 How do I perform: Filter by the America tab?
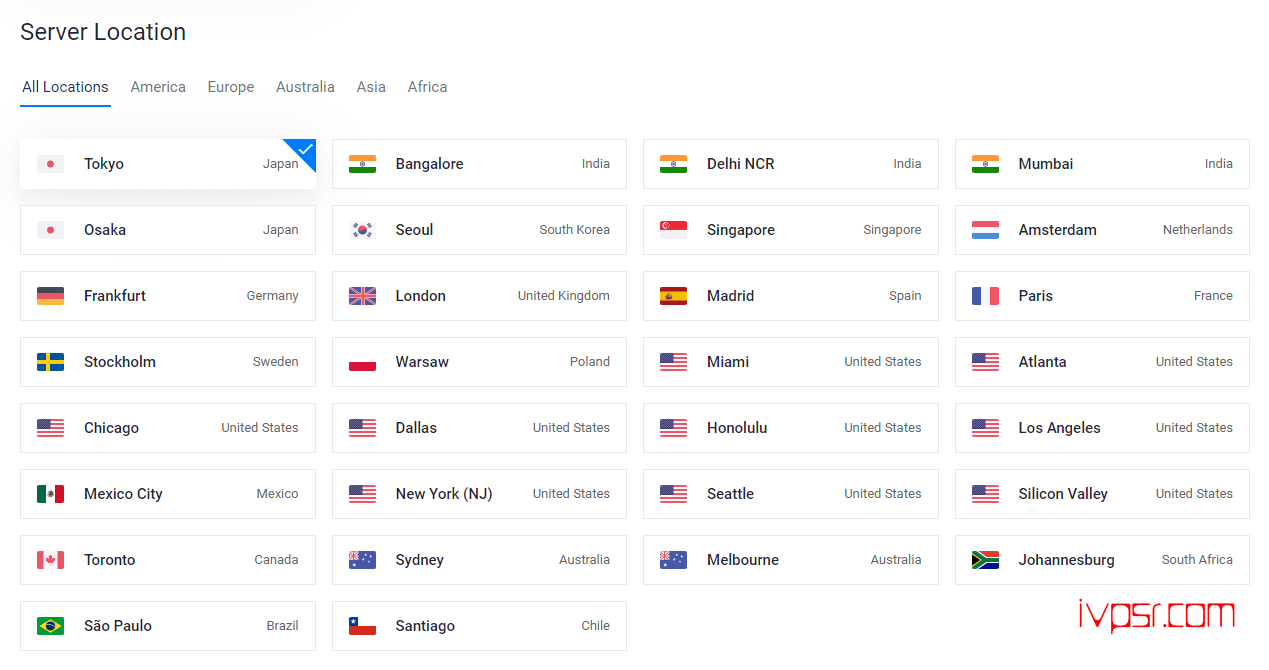pyautogui.click(x=158, y=87)
